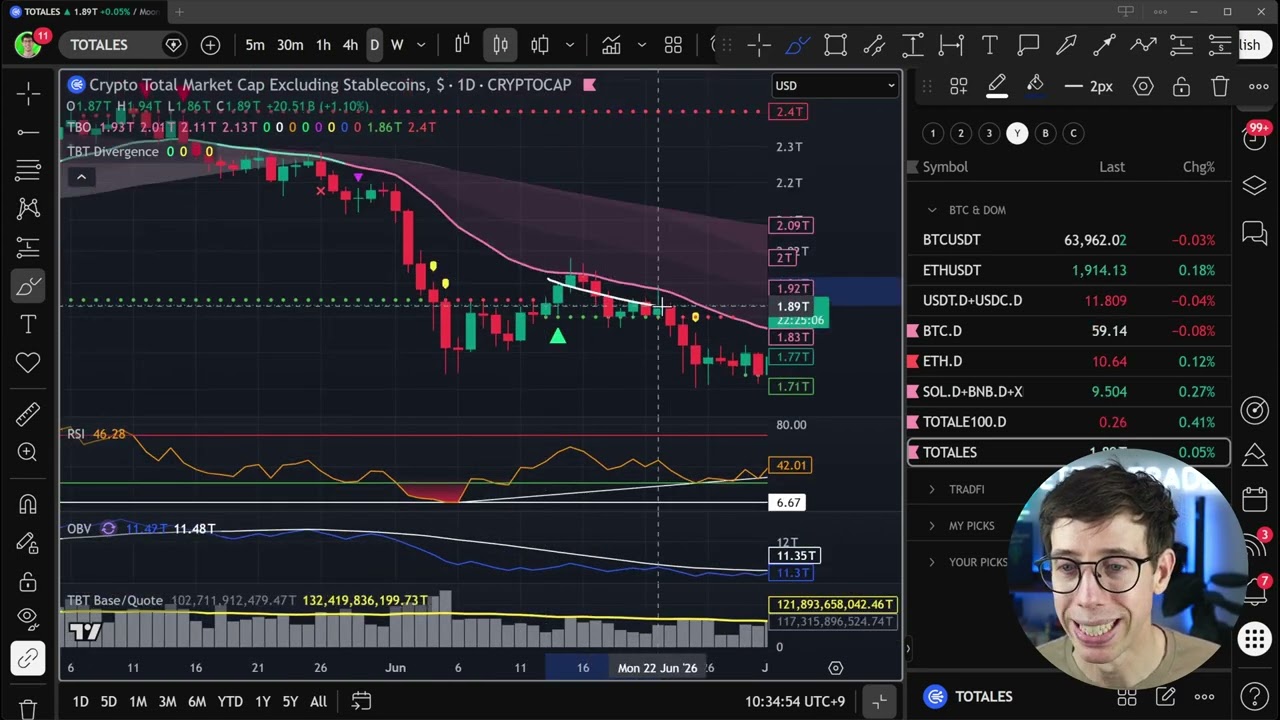
Task: Open drawing templates in floating toolbar
Action: pyautogui.click(x=958, y=87)
